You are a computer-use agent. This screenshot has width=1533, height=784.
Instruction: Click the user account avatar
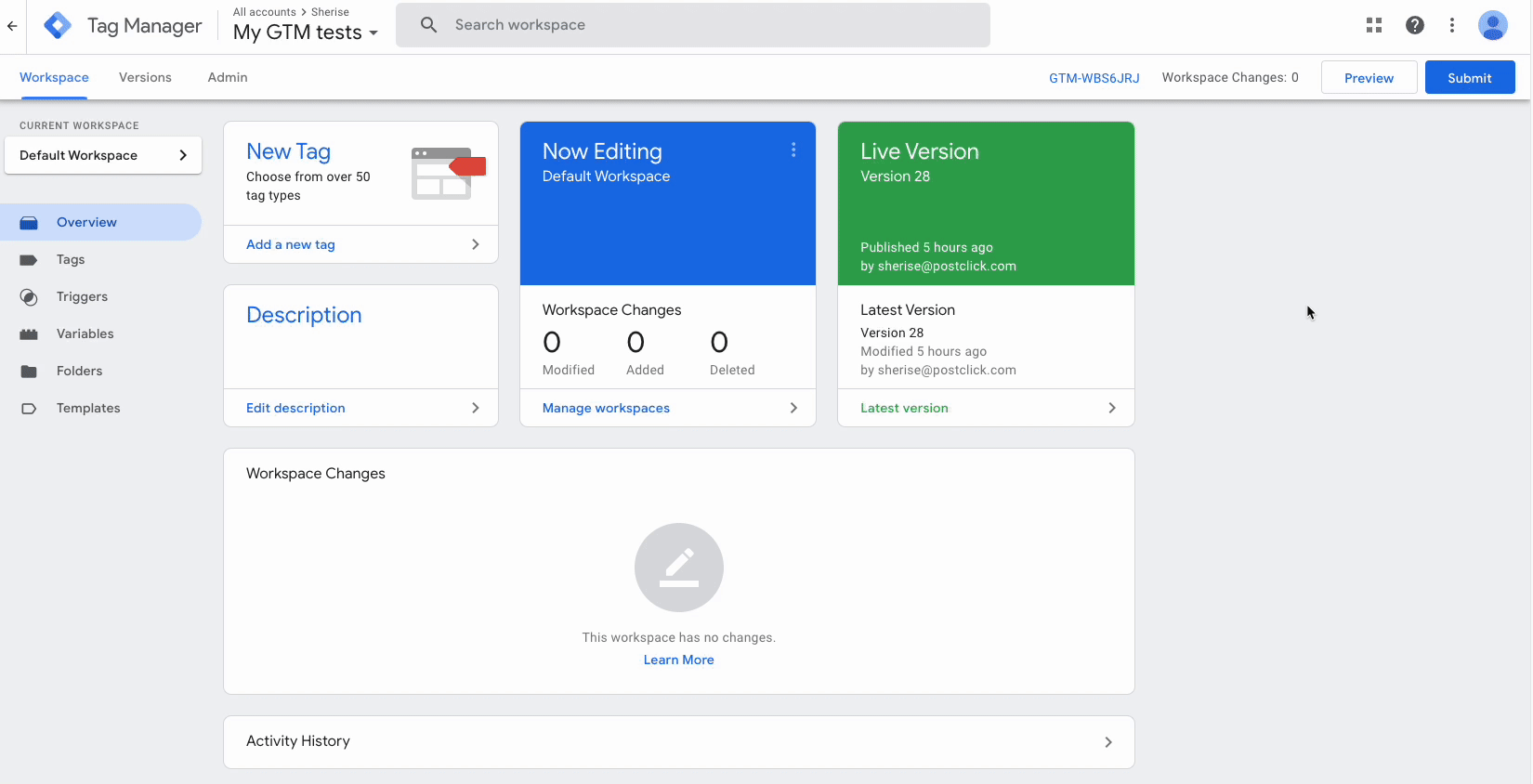click(x=1492, y=25)
